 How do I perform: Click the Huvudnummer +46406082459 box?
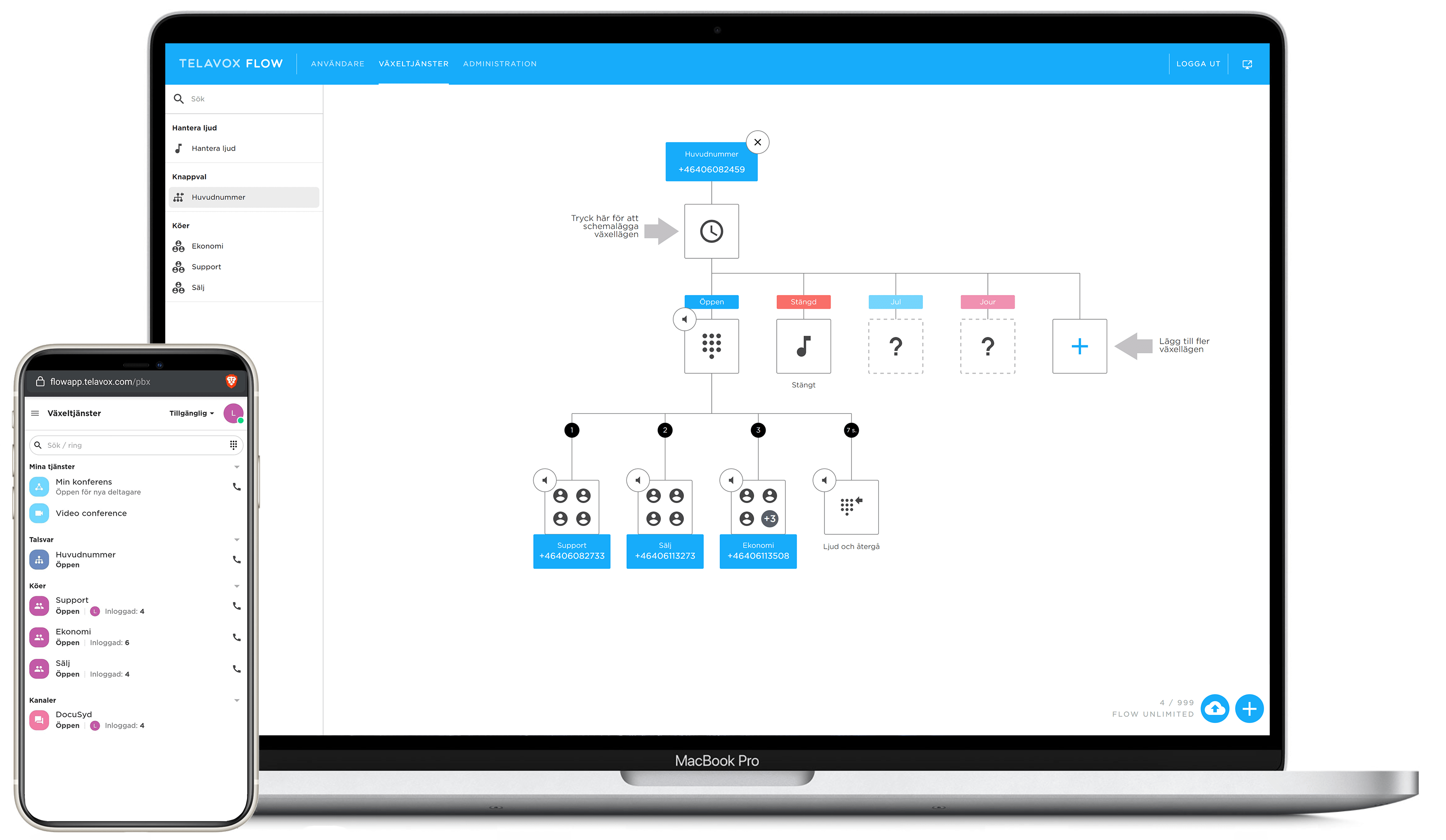(712, 162)
